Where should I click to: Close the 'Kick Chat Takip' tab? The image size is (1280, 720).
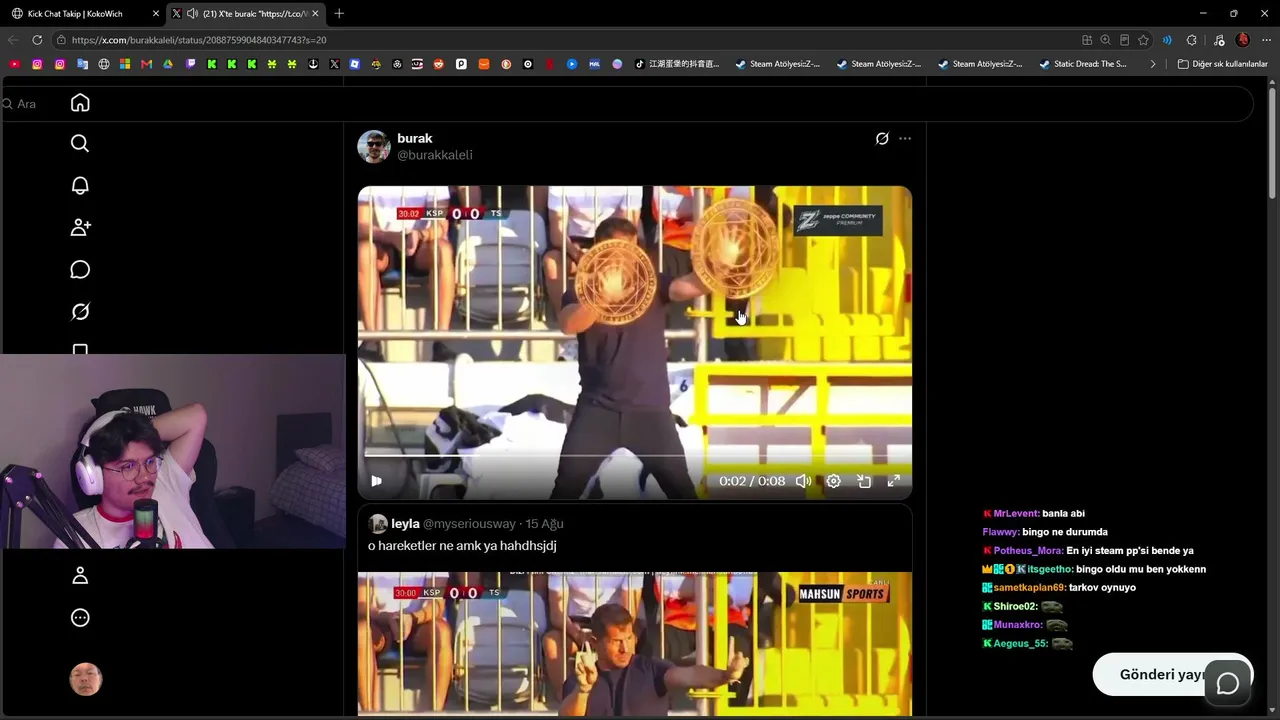[x=156, y=14]
